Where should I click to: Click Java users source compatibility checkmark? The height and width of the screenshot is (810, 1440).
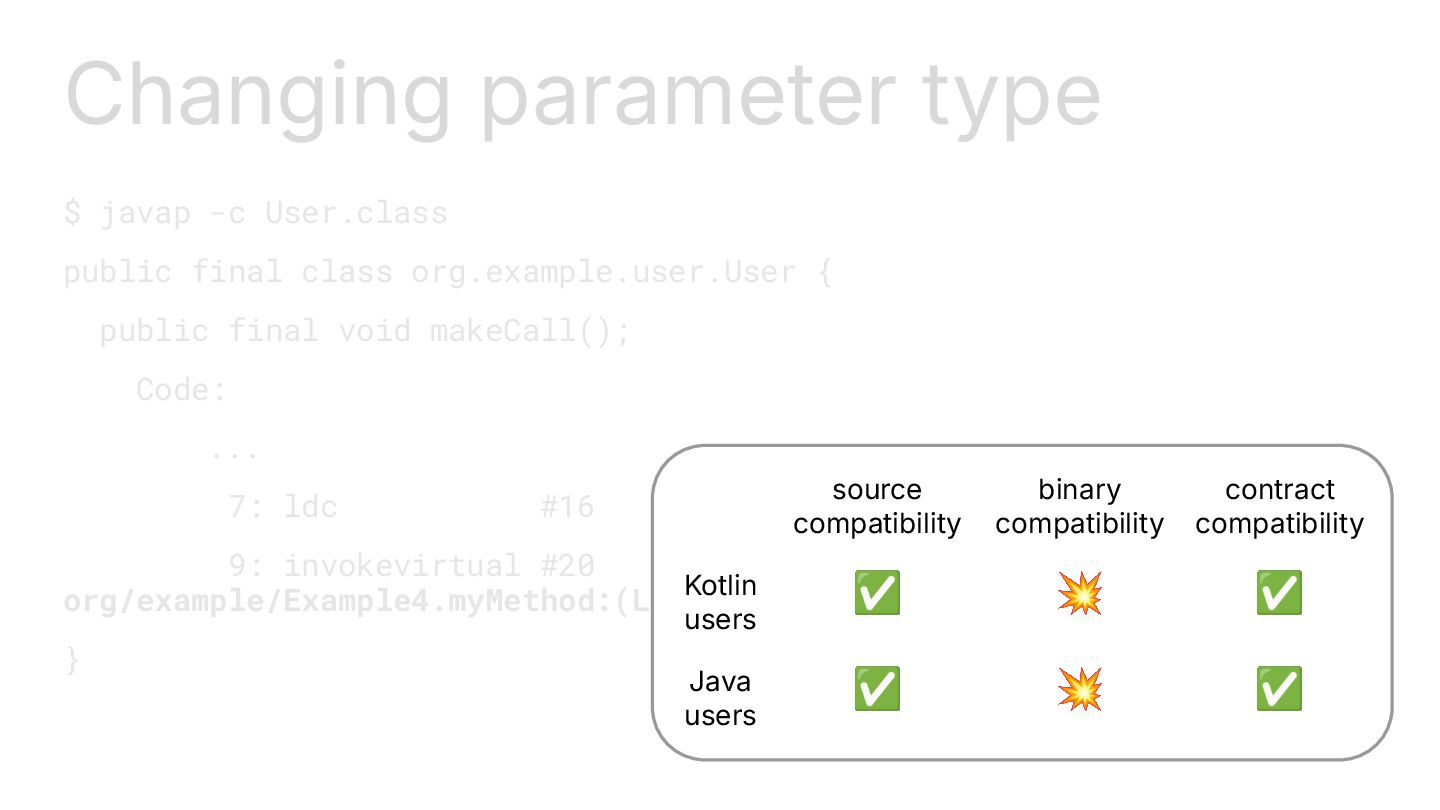(x=877, y=689)
